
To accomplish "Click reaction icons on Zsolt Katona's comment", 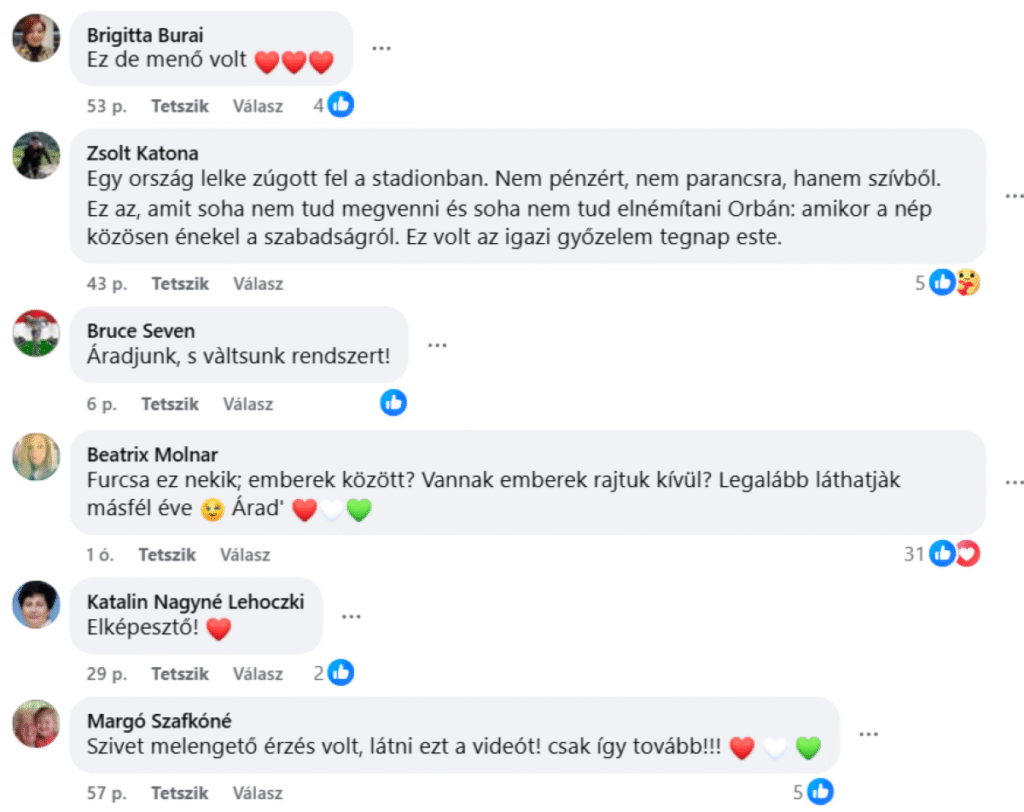I will tap(954, 283).
